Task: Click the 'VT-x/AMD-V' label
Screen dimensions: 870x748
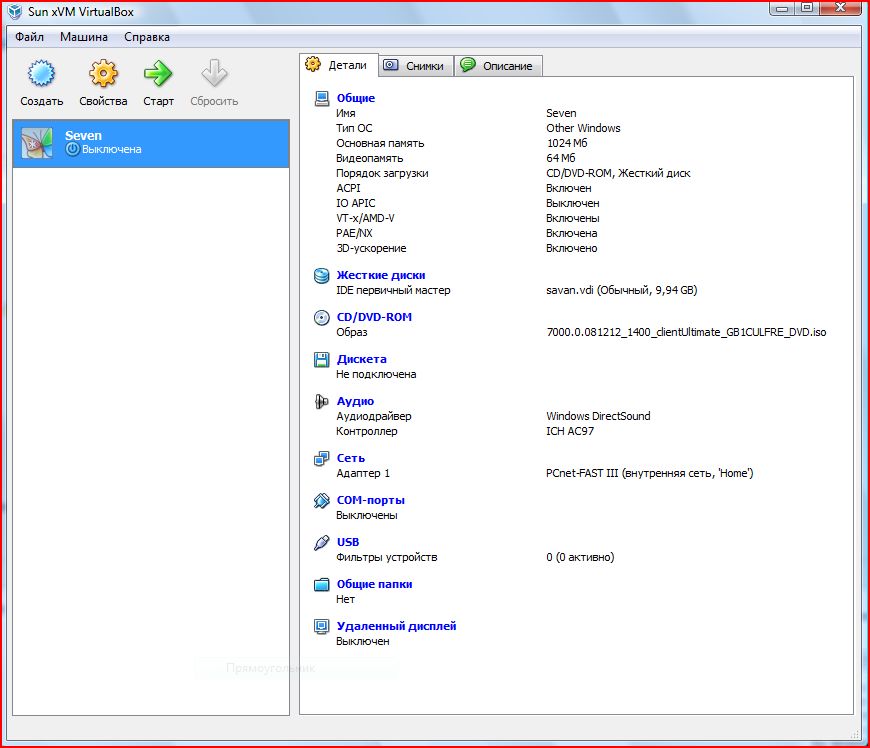Action: tap(365, 219)
